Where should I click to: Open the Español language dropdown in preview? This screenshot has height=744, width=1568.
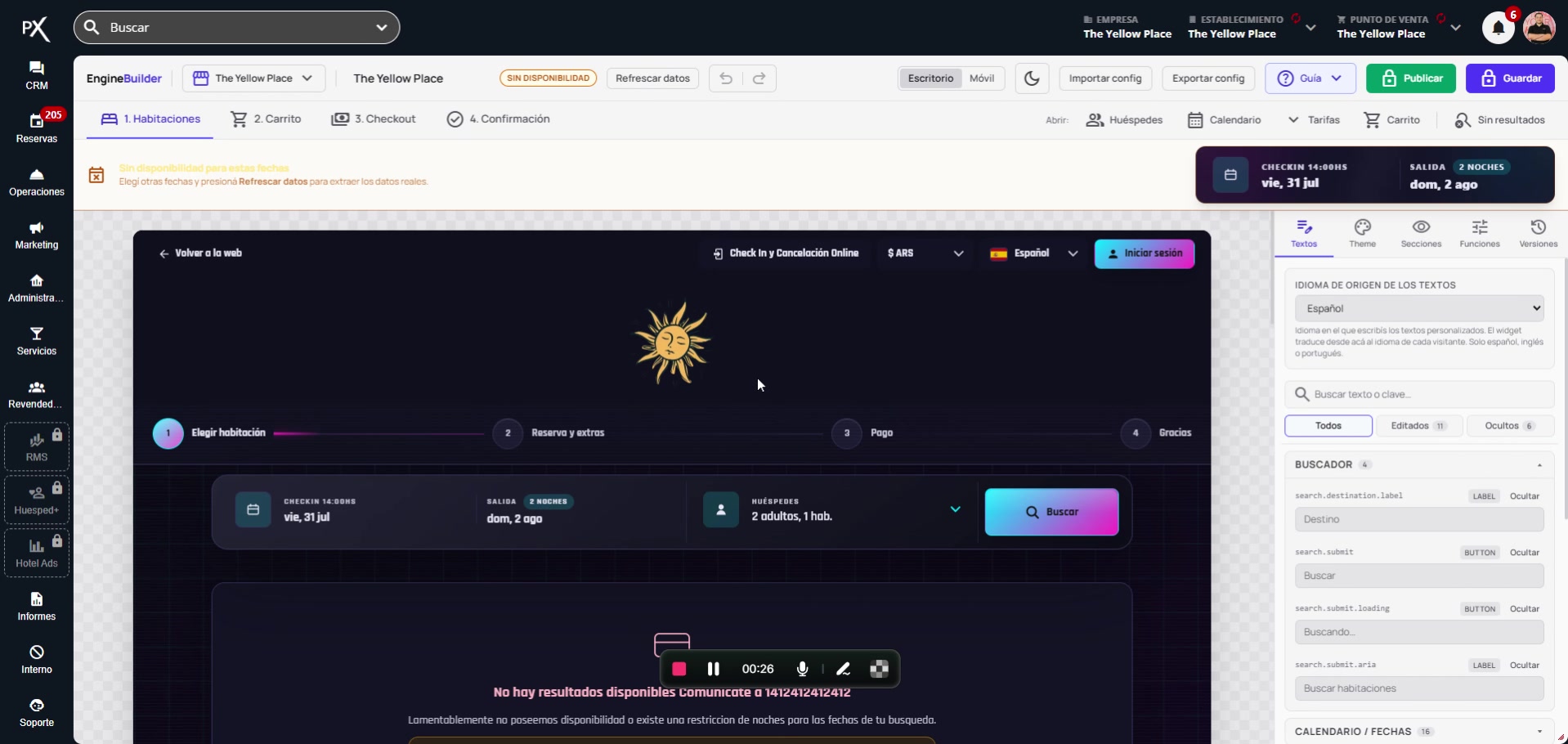[1034, 253]
